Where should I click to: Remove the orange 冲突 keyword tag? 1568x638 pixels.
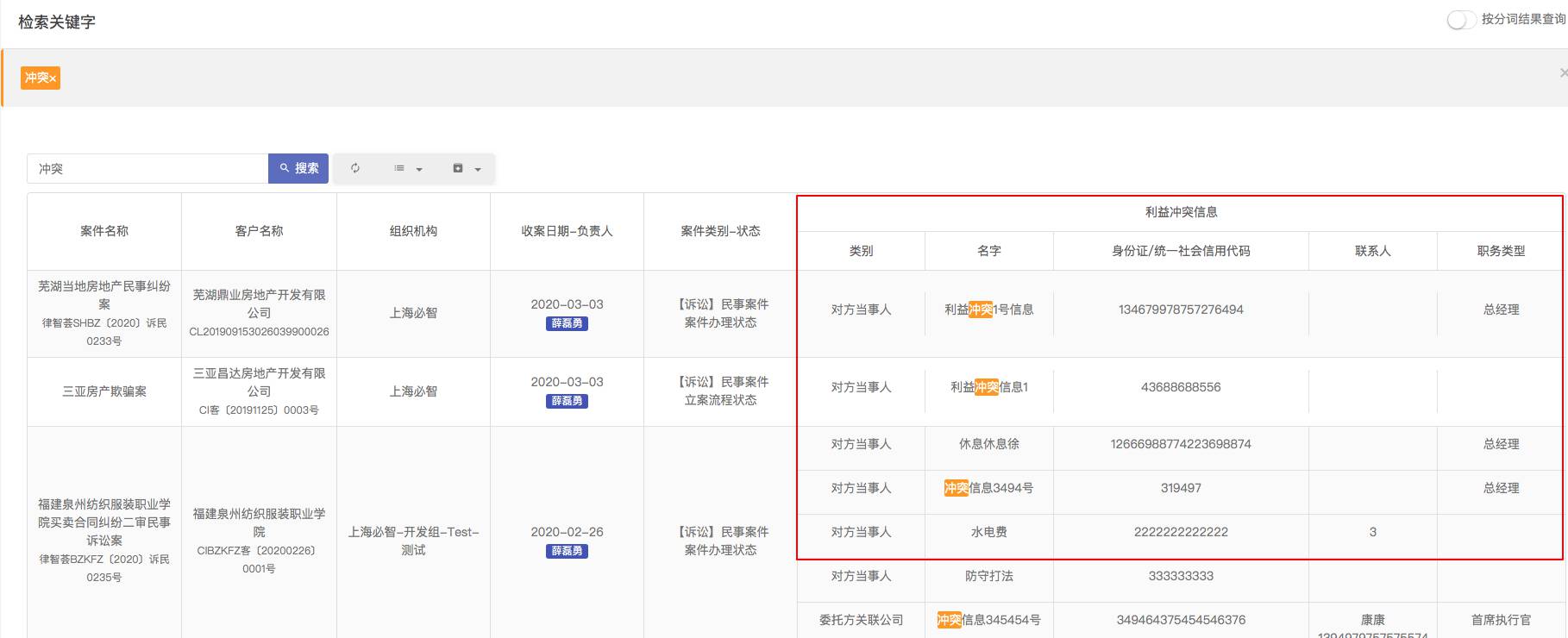(x=53, y=79)
